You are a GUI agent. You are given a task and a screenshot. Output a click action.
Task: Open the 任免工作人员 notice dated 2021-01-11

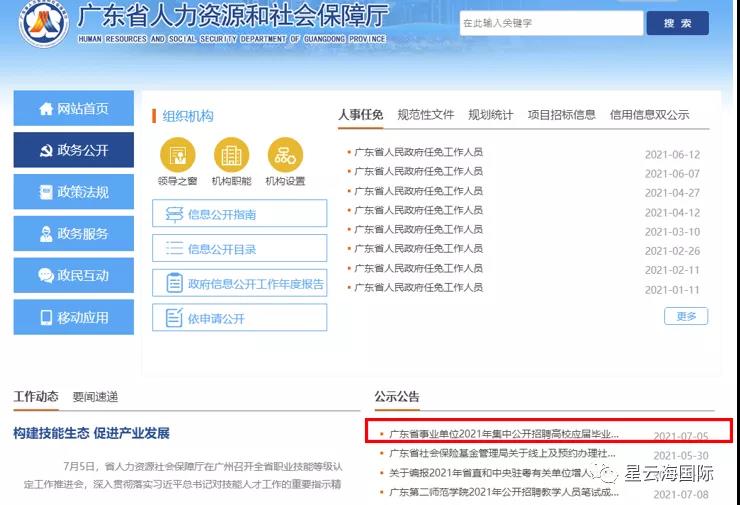click(x=419, y=287)
